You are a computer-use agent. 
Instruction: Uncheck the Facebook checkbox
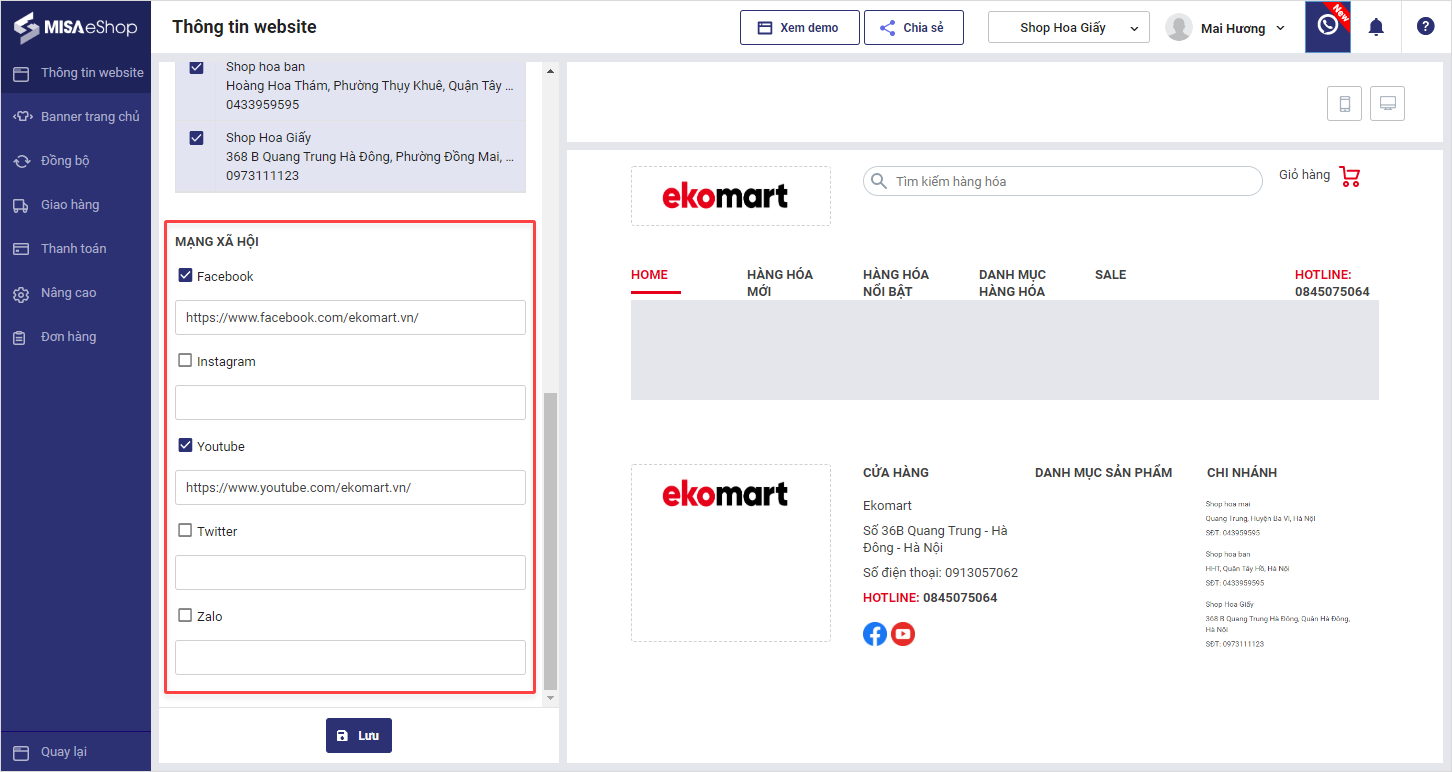(x=185, y=276)
